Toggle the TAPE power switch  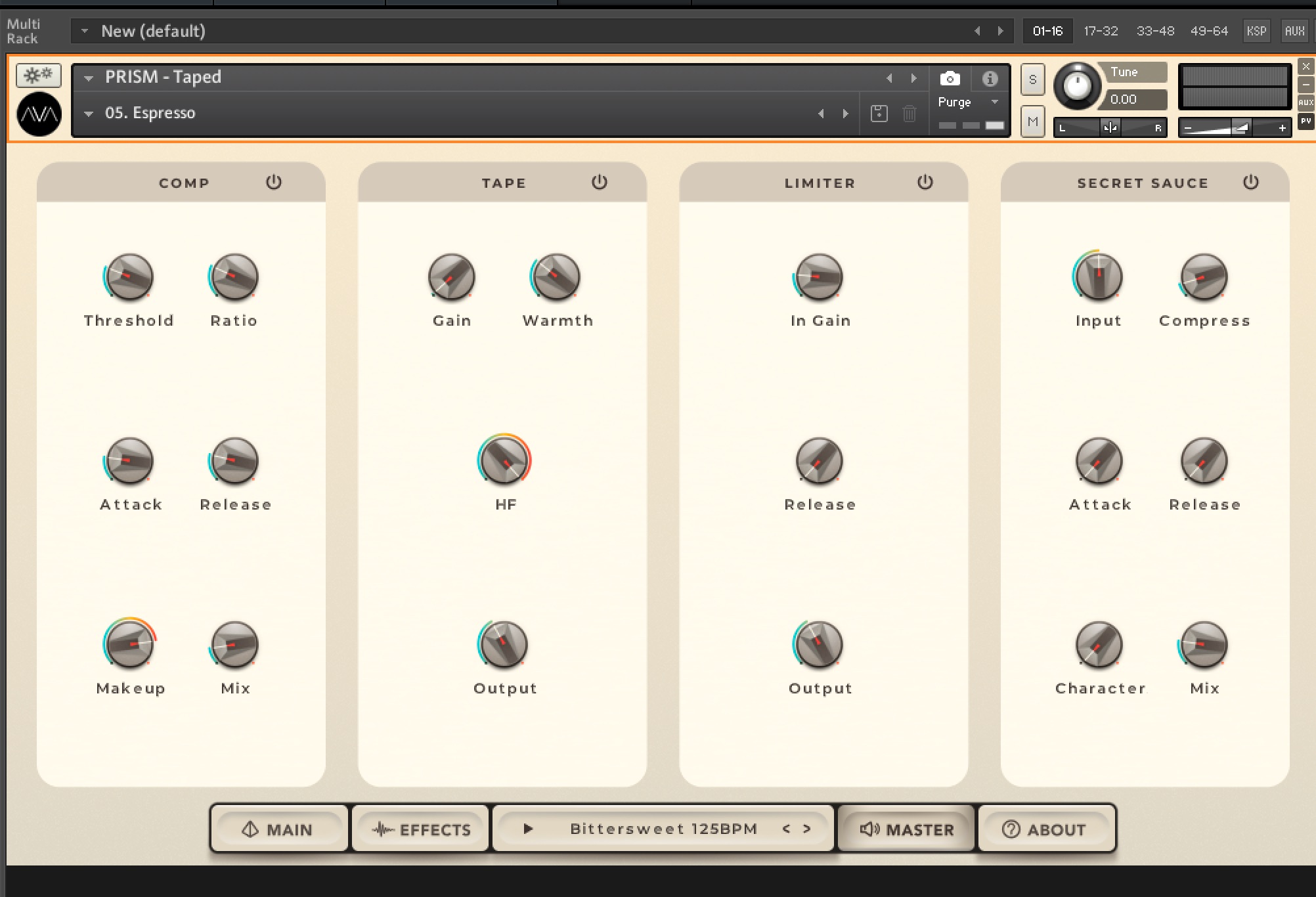(x=599, y=182)
